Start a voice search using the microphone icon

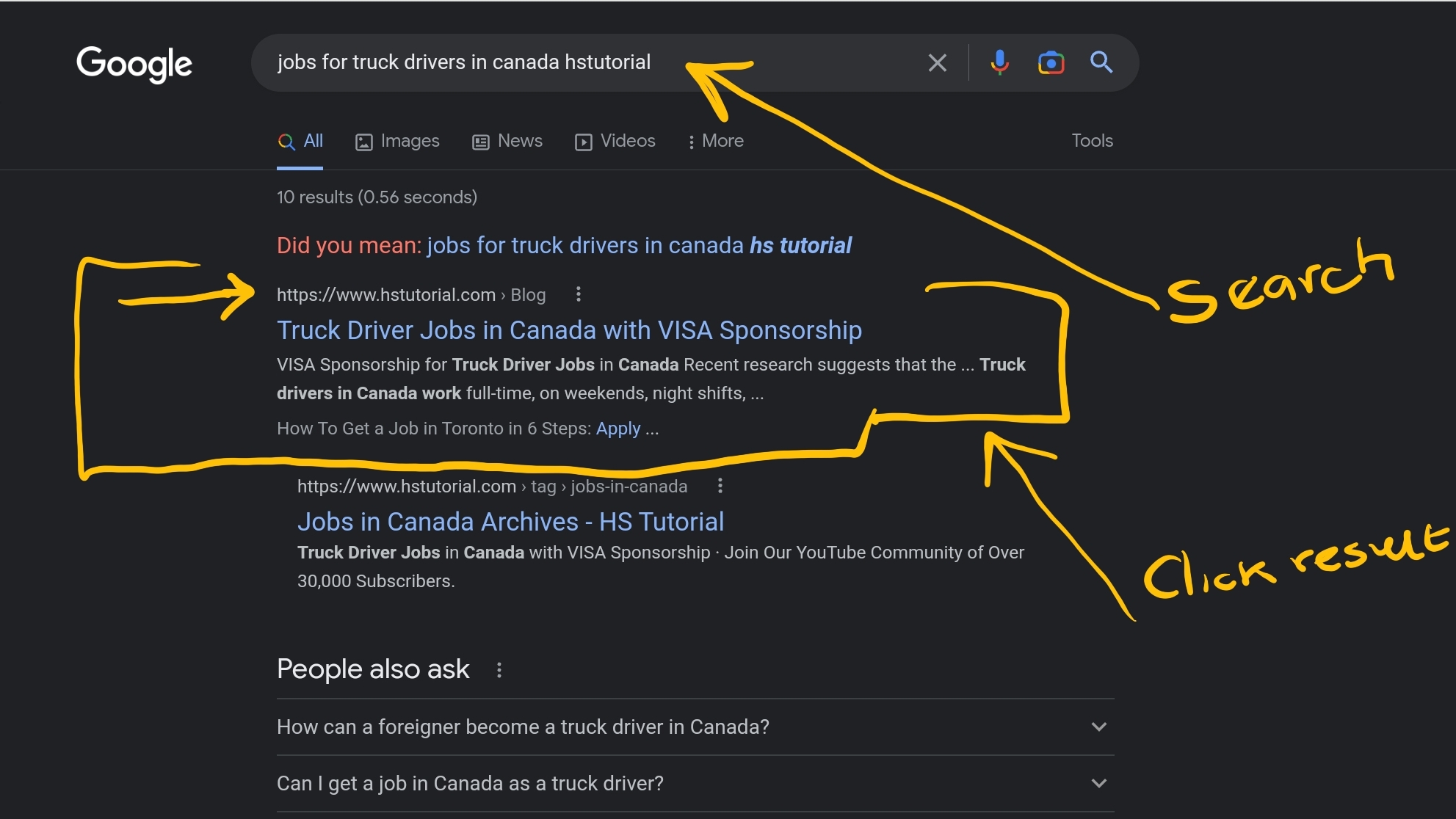(999, 62)
